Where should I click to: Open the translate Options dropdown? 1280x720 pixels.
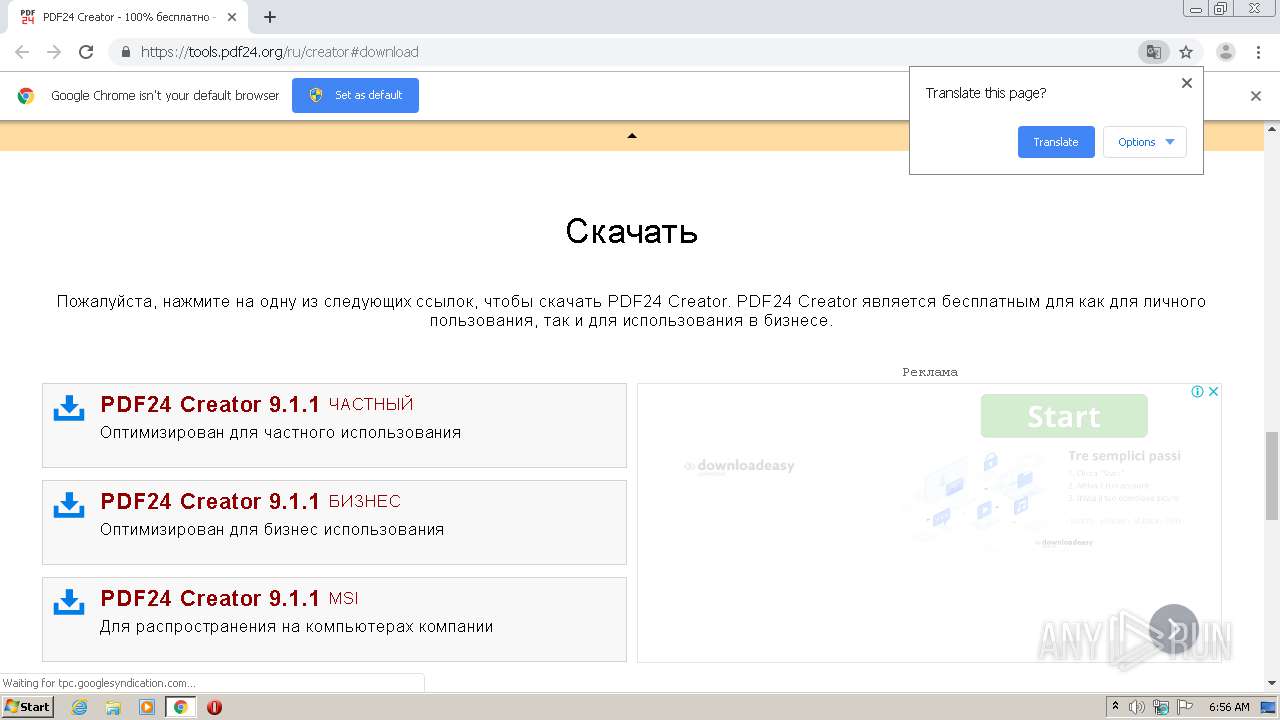[x=1145, y=142]
